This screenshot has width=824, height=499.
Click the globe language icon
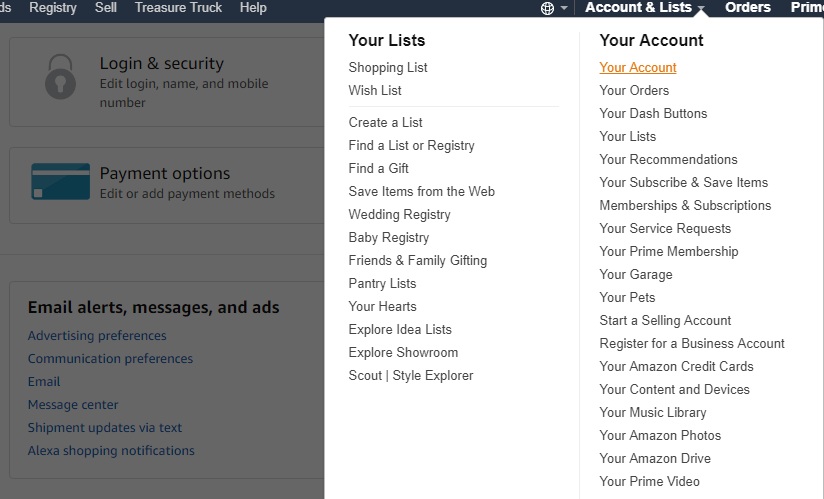[547, 8]
